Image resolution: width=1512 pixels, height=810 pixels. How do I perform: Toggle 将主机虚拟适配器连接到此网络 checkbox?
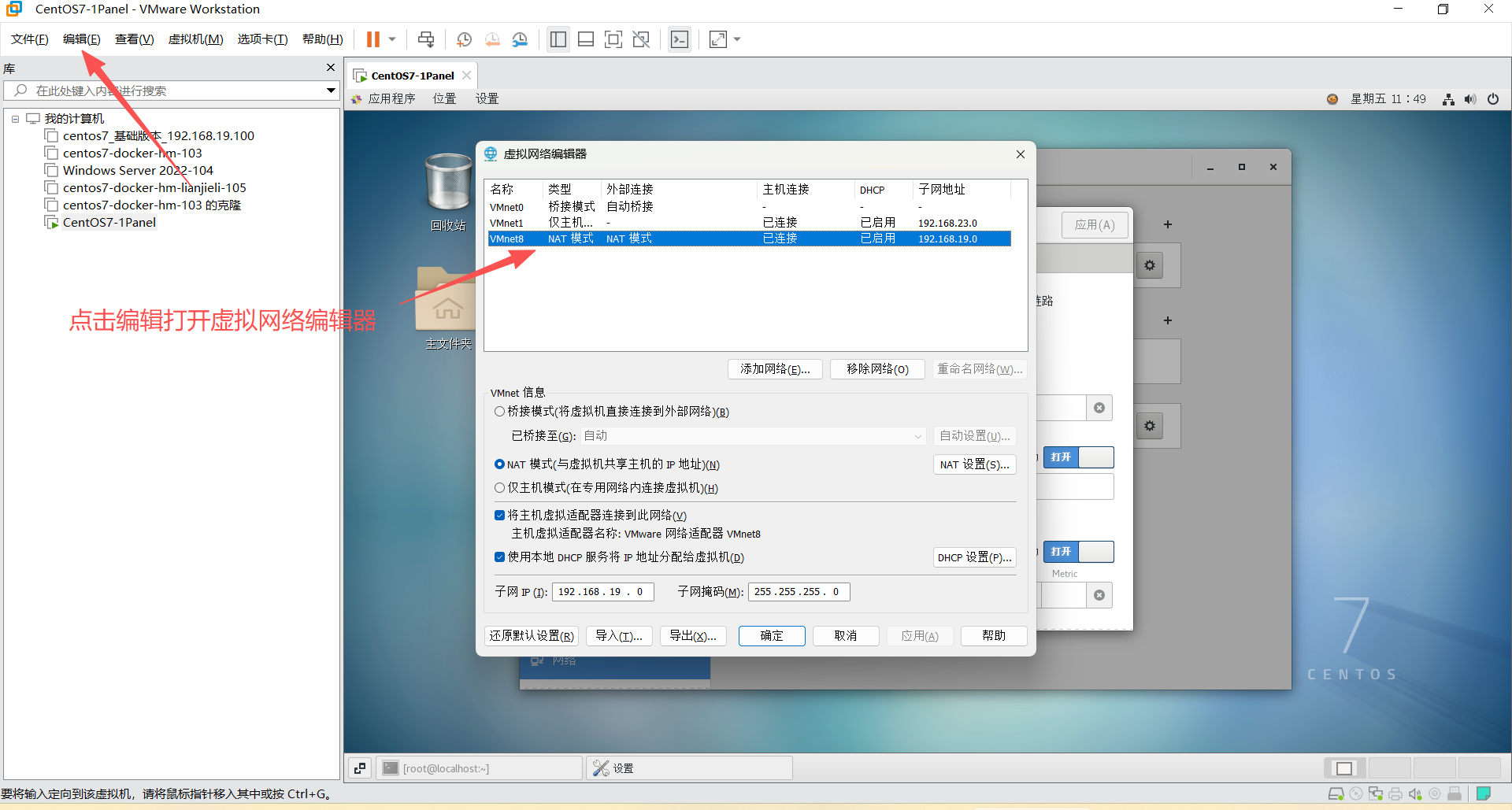499,515
